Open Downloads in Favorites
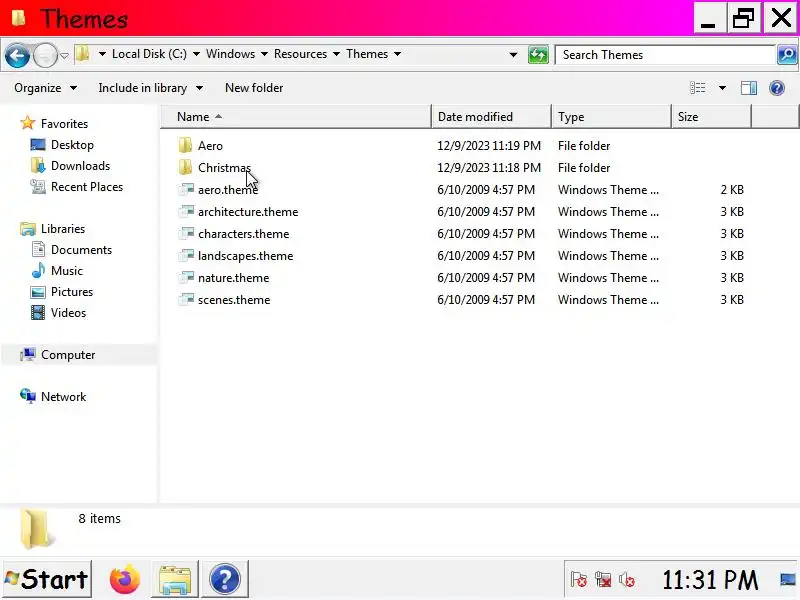 80,166
